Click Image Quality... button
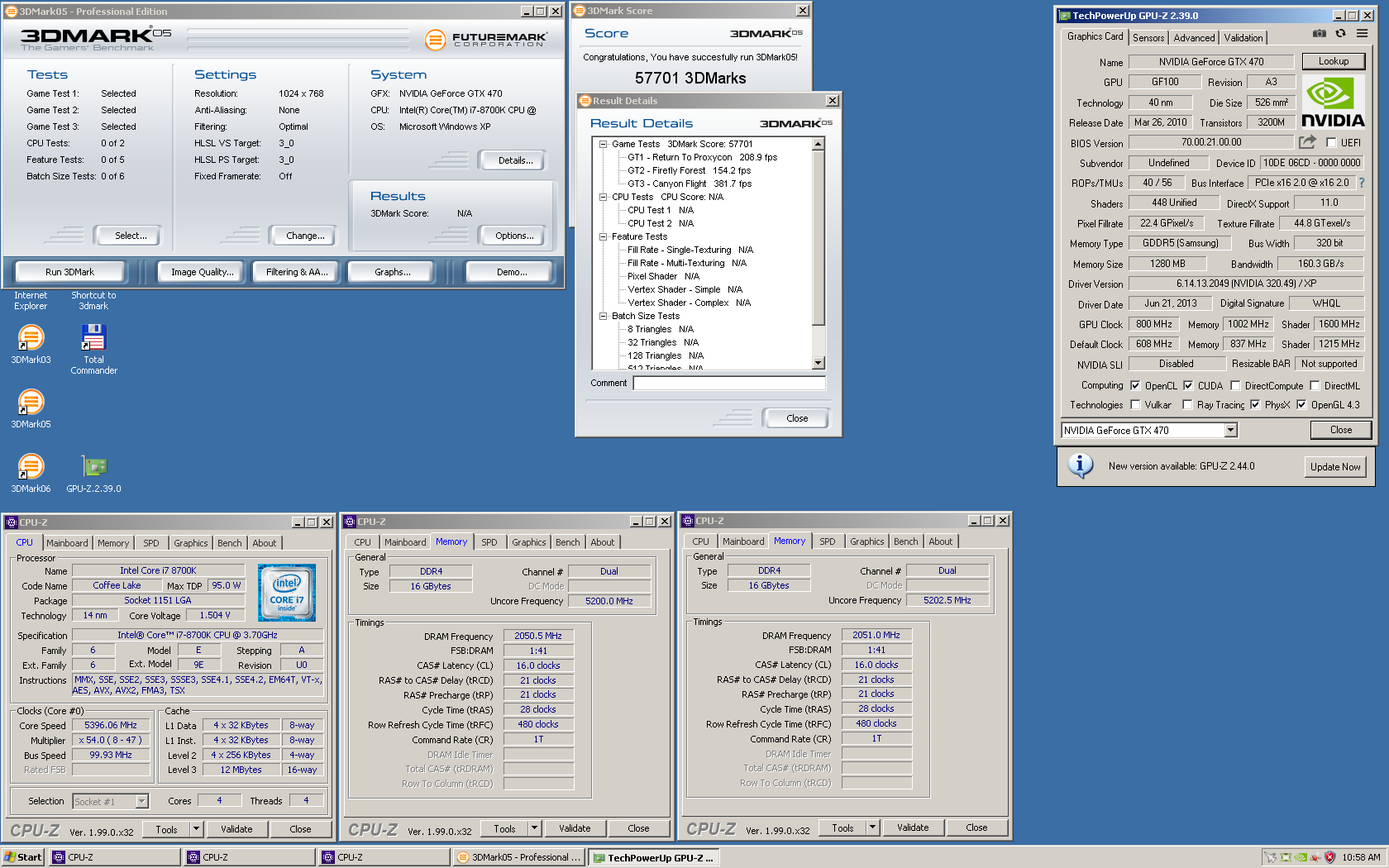Viewport: 1389px width, 868px height. tap(202, 272)
